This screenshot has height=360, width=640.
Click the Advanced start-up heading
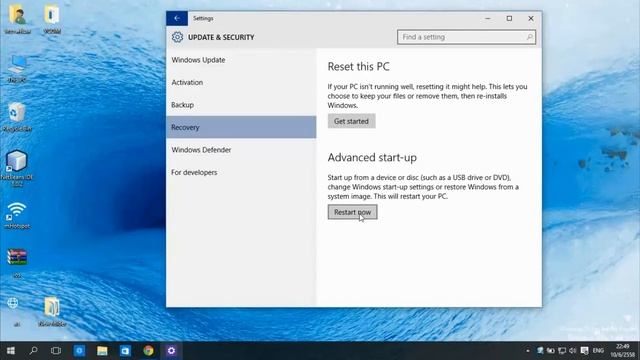click(x=372, y=158)
